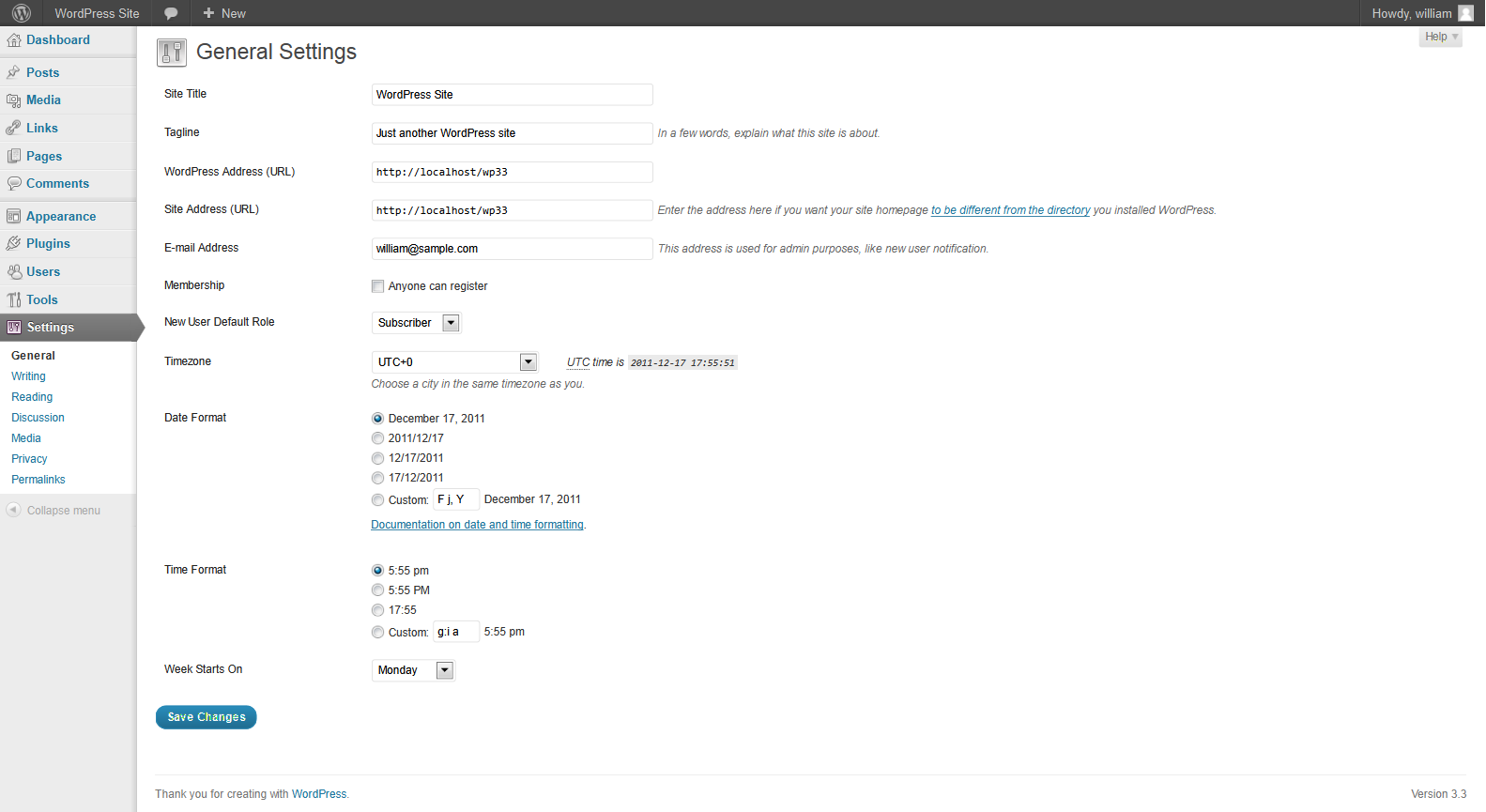
Task: Click the Collapse menu text
Action: (x=64, y=511)
